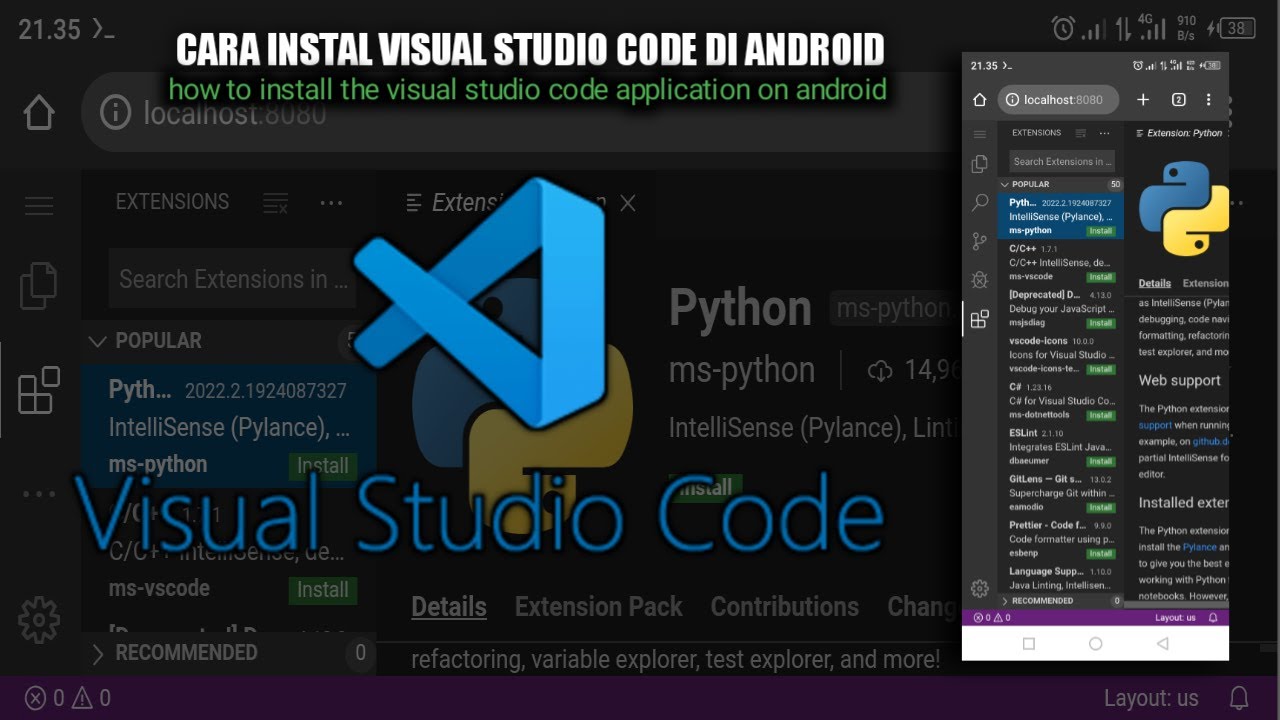Select Extensions icon in phone inset activity bar
This screenshot has height=720, width=1280.
[x=979, y=319]
